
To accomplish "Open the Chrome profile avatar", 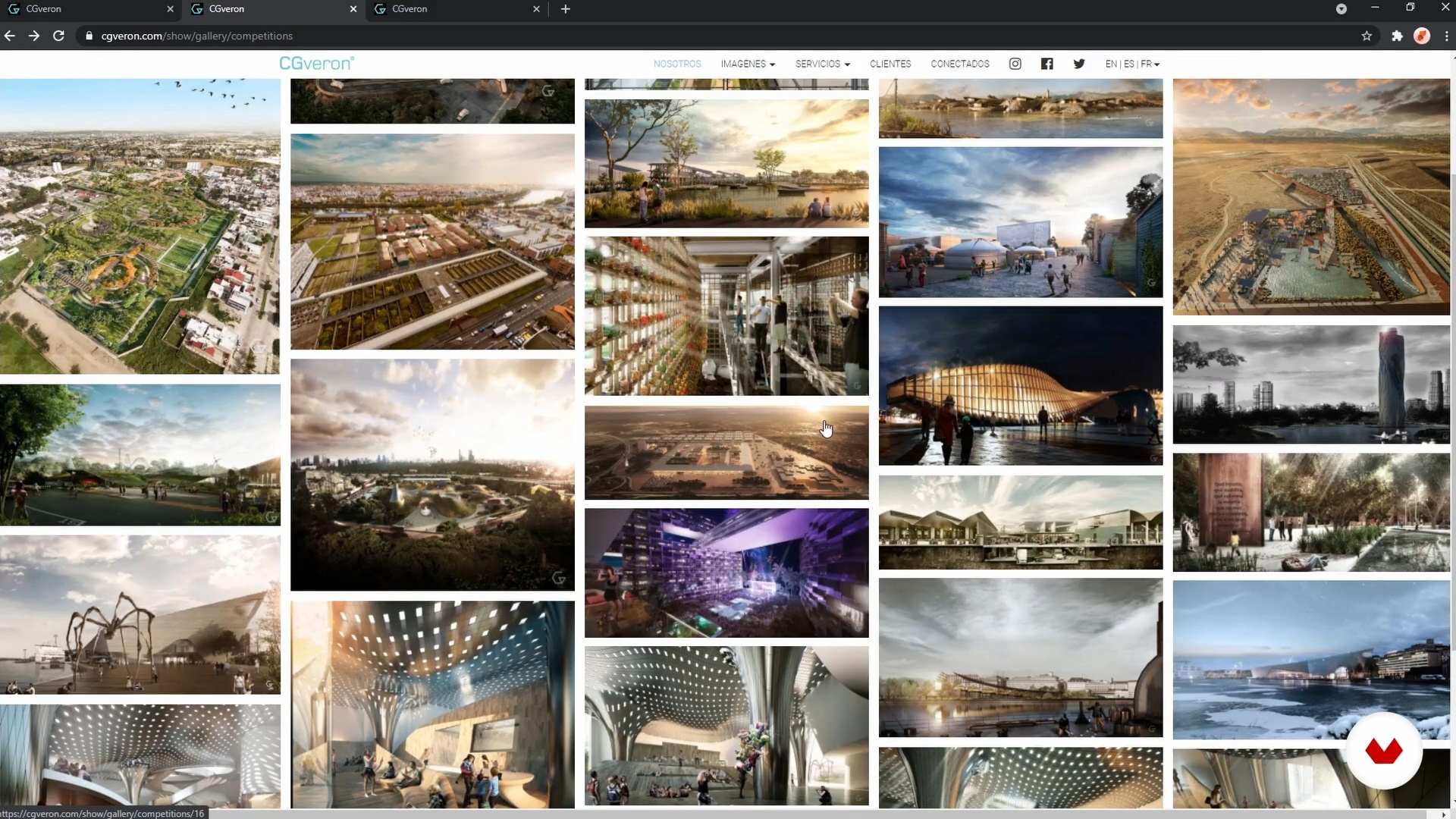I will [1422, 36].
